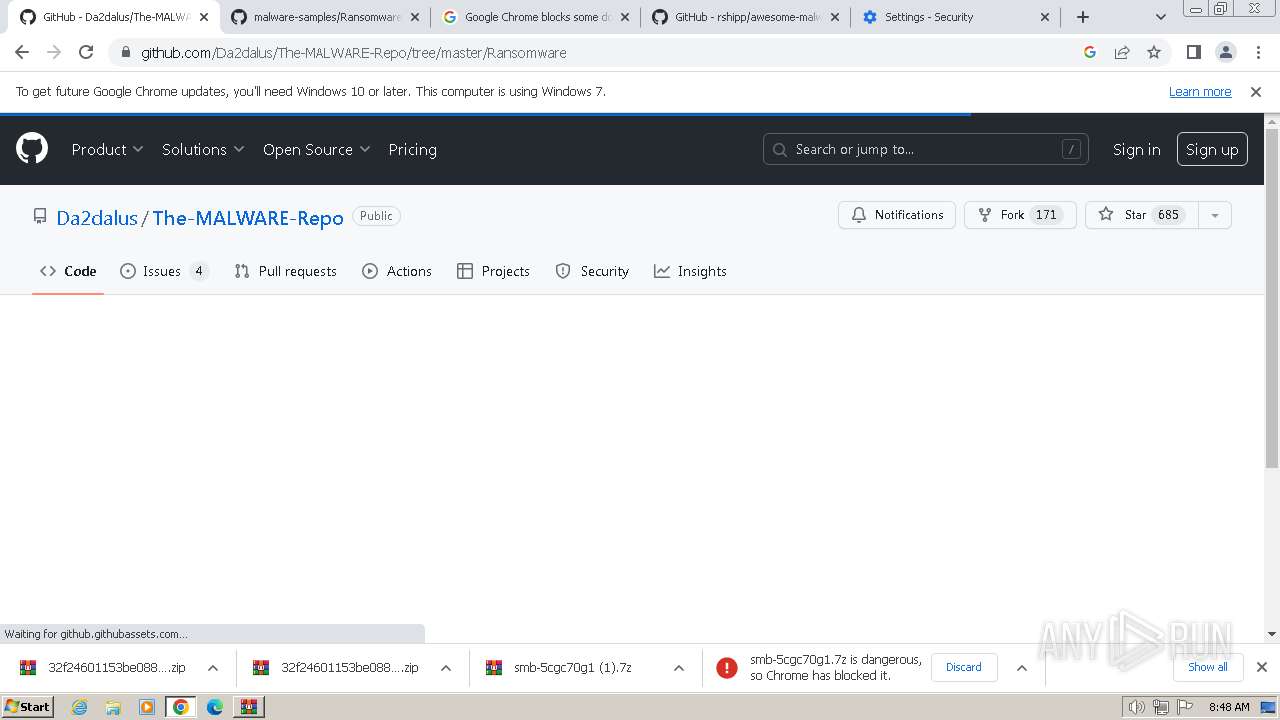Toggle Chrome side panel

coord(1193,53)
